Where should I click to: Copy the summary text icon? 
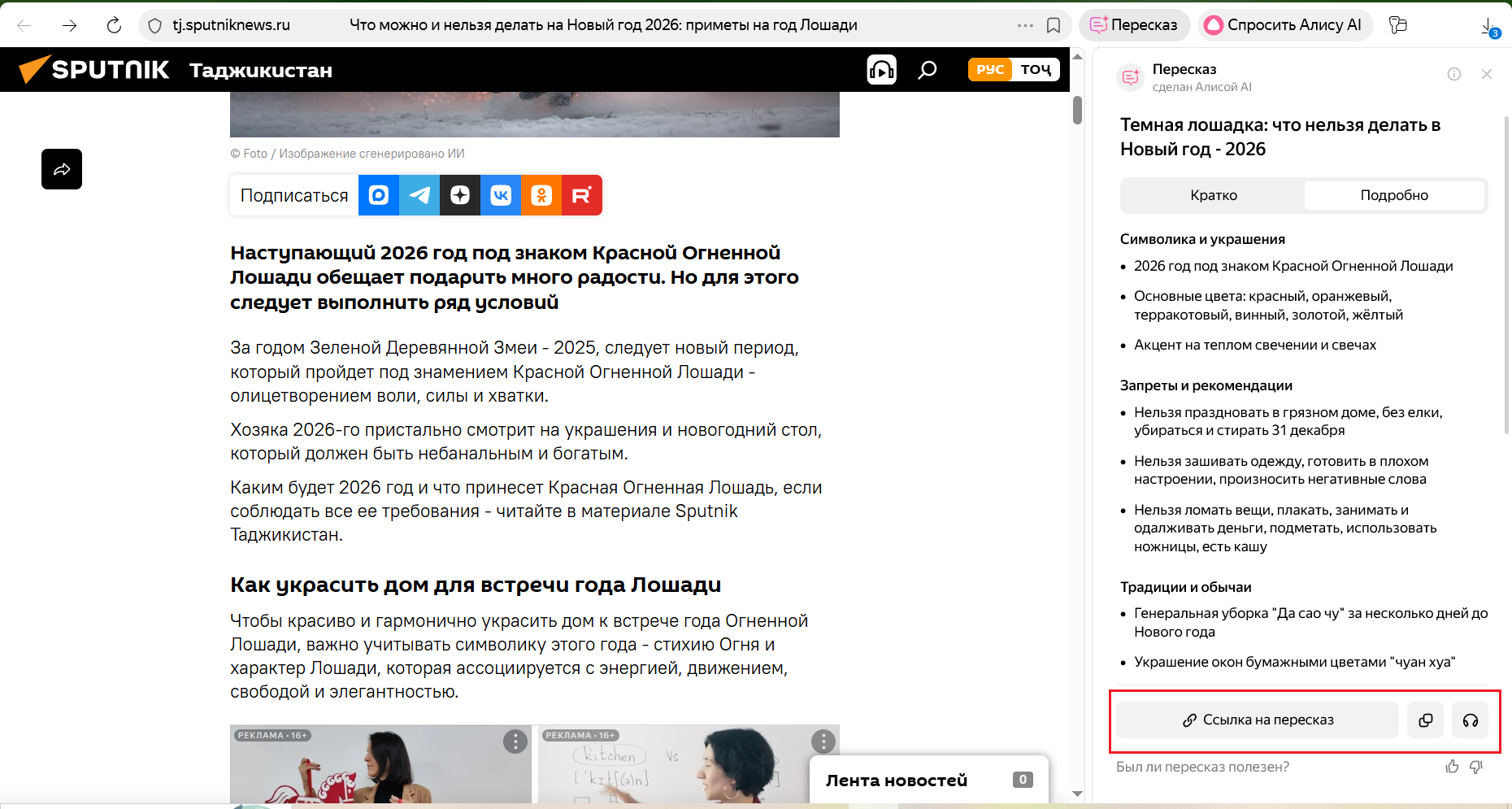pos(1426,720)
